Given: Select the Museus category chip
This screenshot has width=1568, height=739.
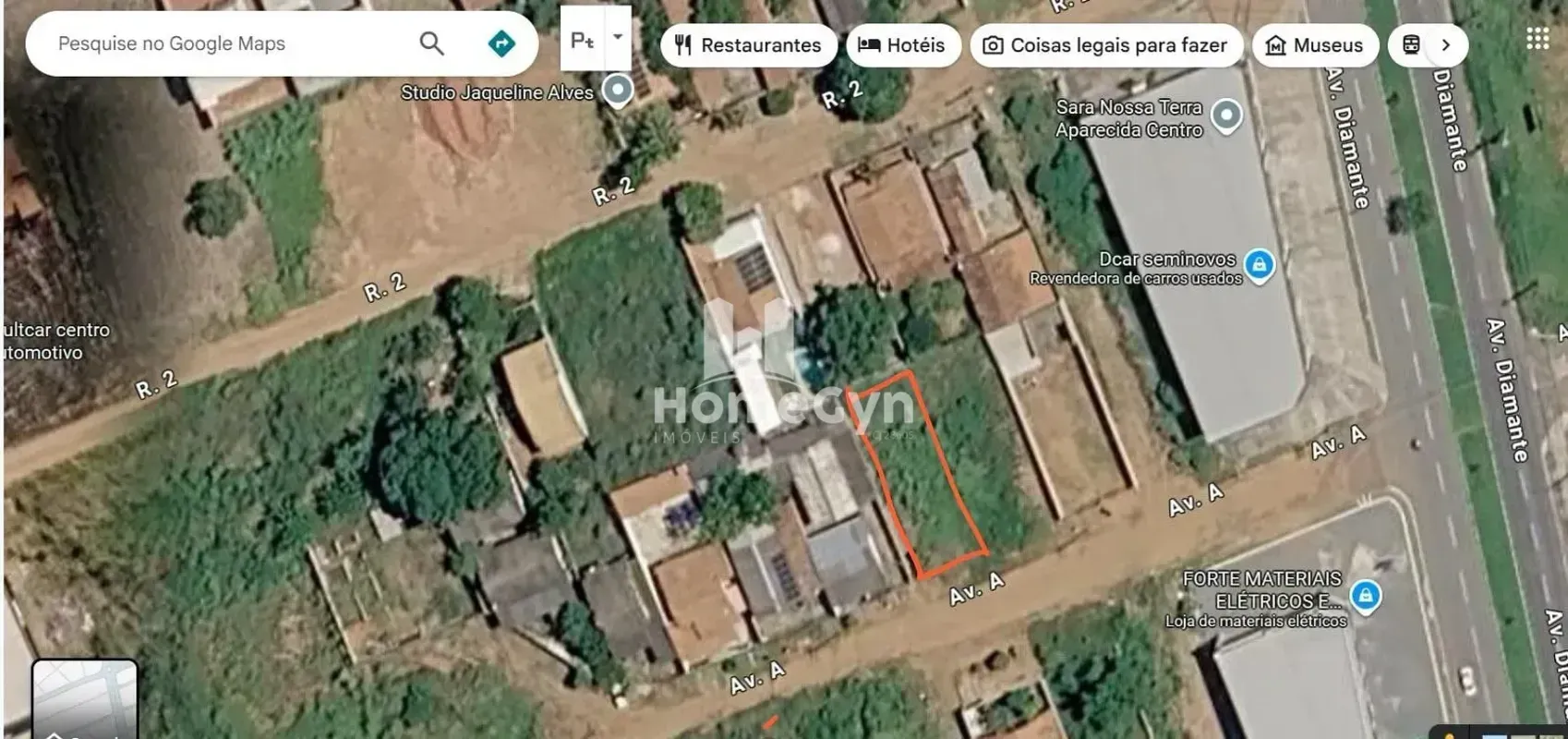Looking at the screenshot, I should click(x=1315, y=44).
